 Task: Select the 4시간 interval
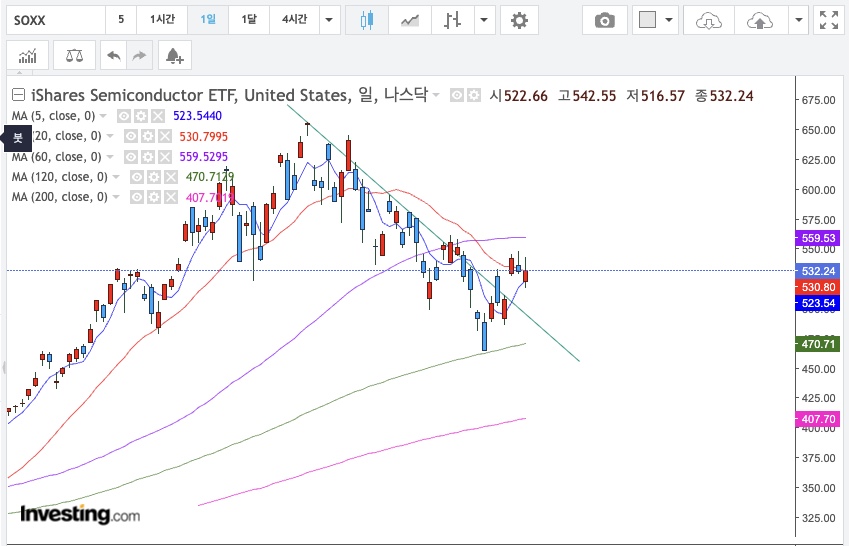[x=295, y=20]
